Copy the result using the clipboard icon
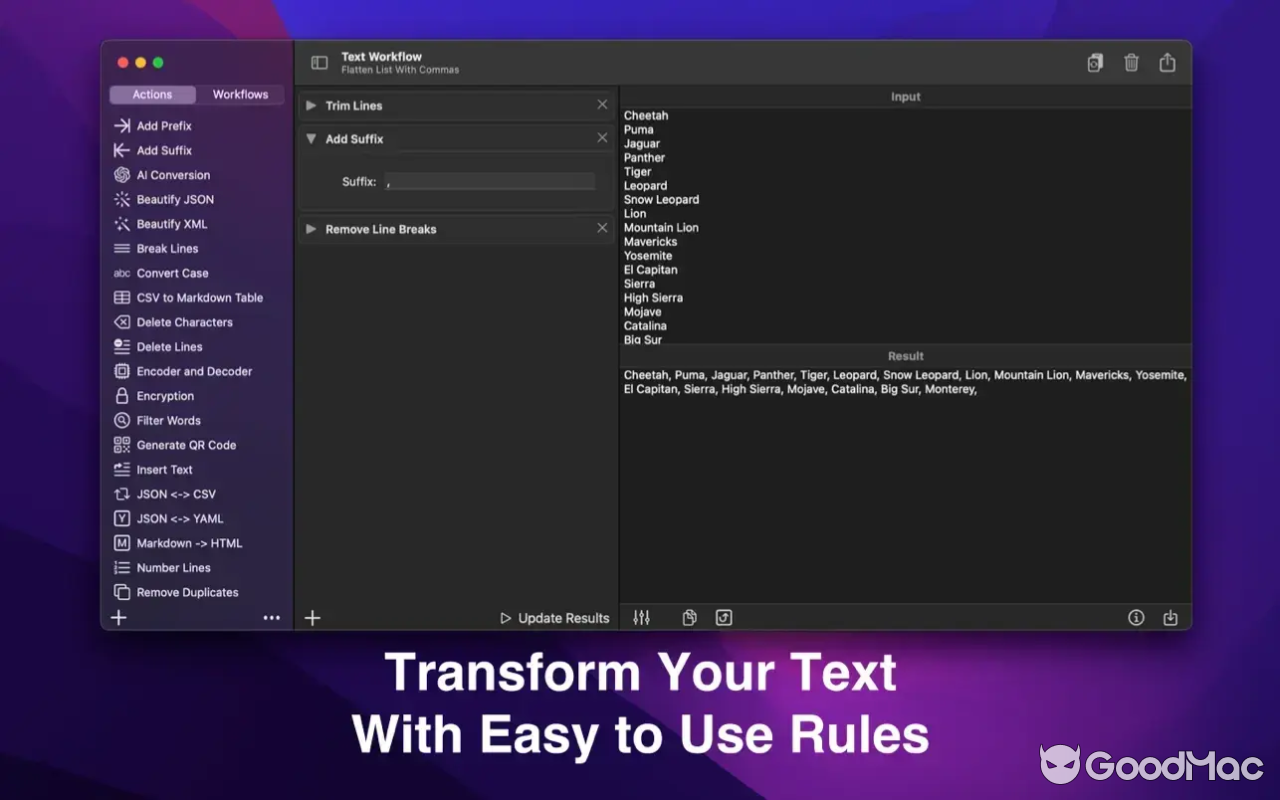This screenshot has width=1280, height=800. 689,617
